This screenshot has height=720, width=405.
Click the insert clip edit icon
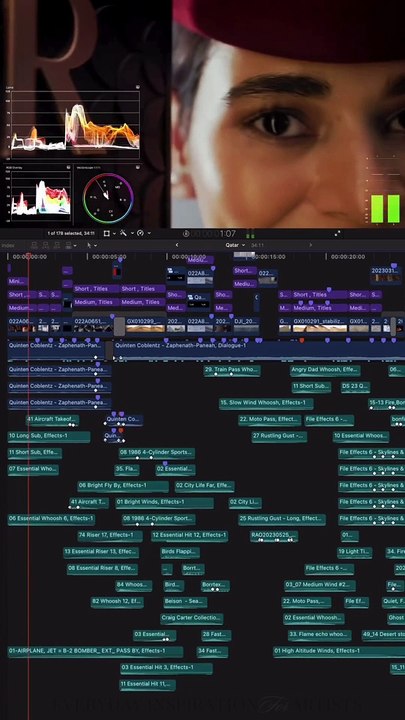click(45, 245)
